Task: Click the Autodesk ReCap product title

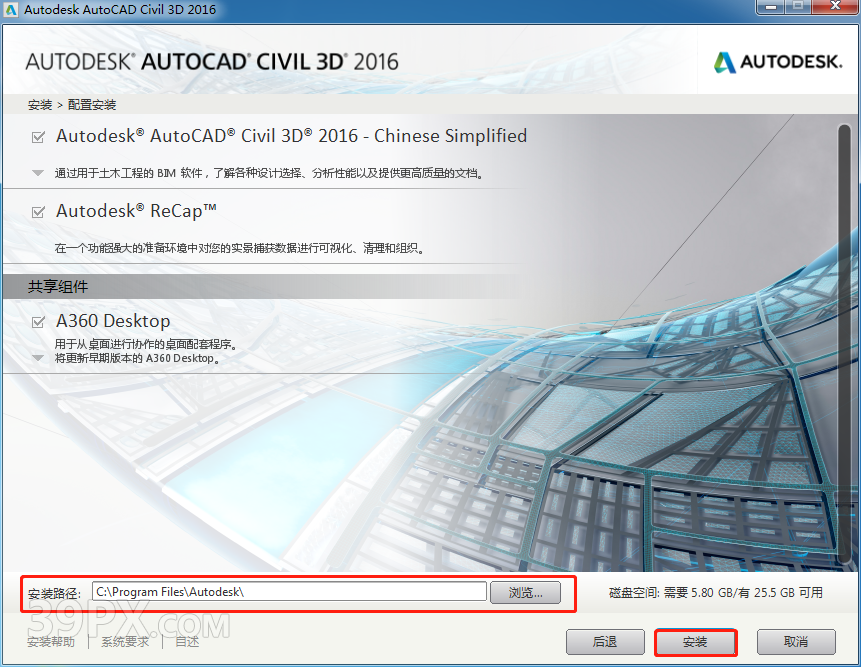Action: pos(136,211)
